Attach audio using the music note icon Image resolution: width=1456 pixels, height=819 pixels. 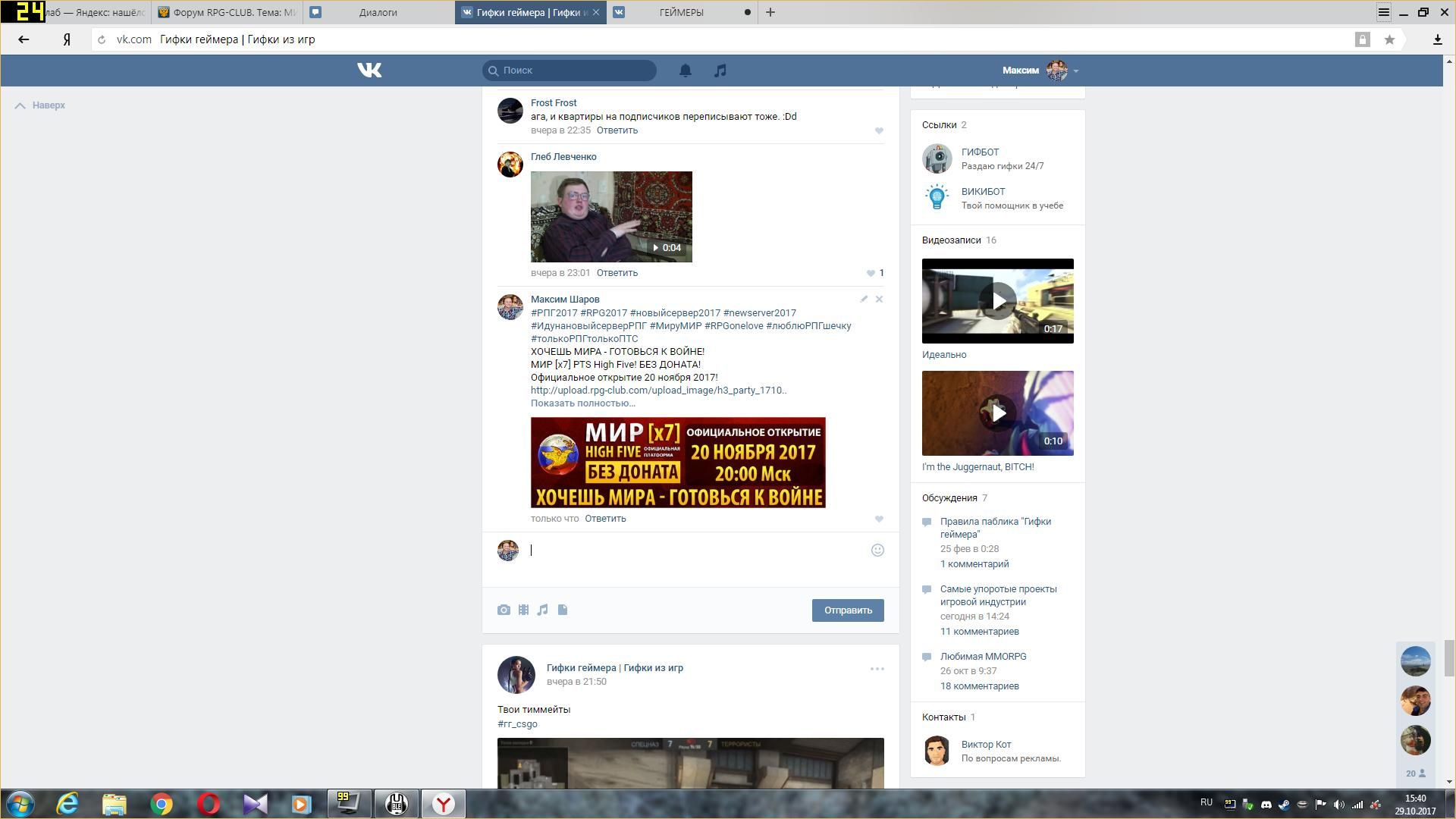point(543,610)
